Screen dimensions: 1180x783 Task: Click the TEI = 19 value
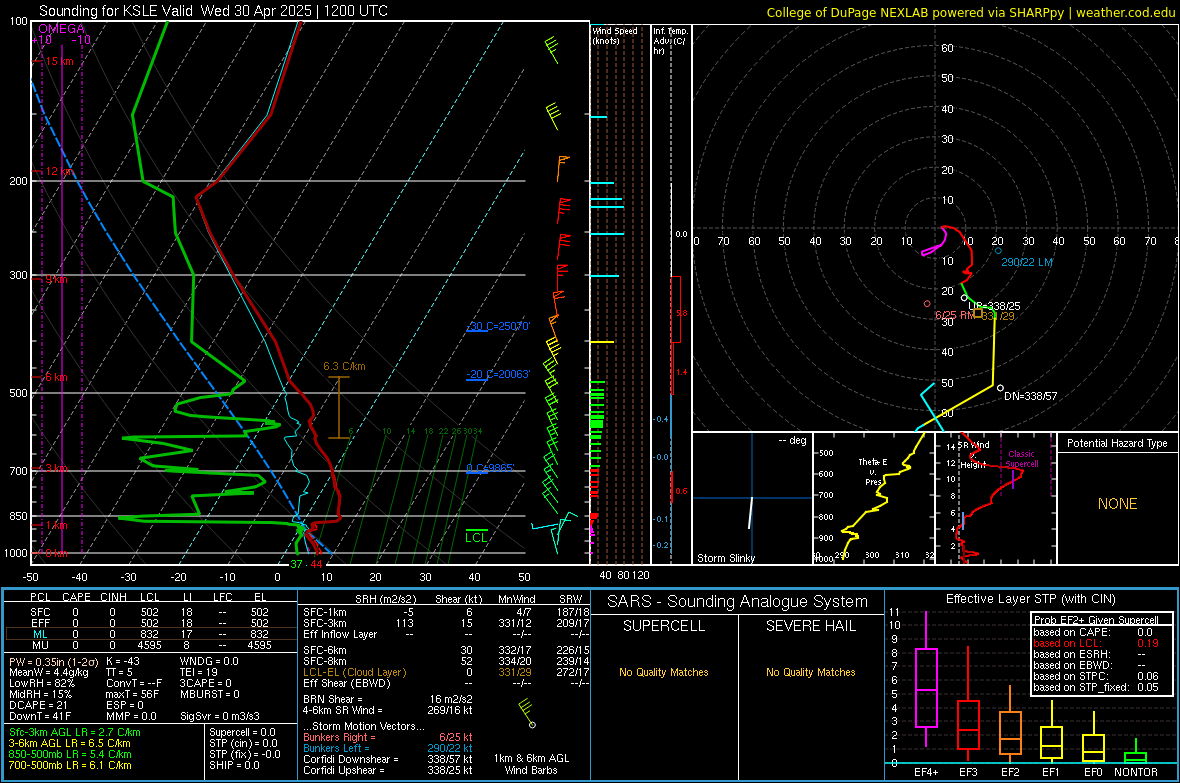(x=199, y=672)
